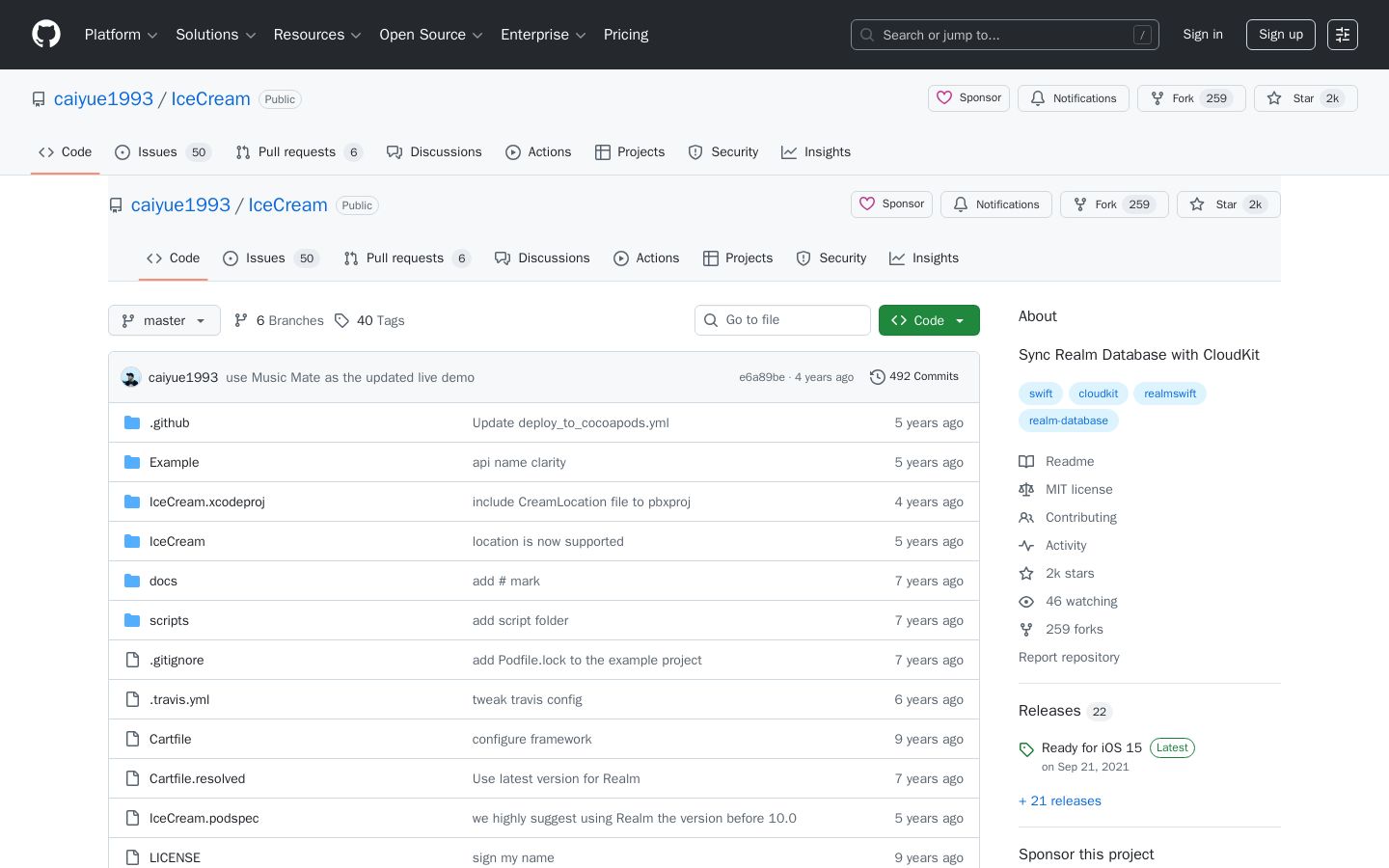Click the GitHub logo homepage icon
The width and height of the screenshot is (1389, 868).
tap(46, 35)
